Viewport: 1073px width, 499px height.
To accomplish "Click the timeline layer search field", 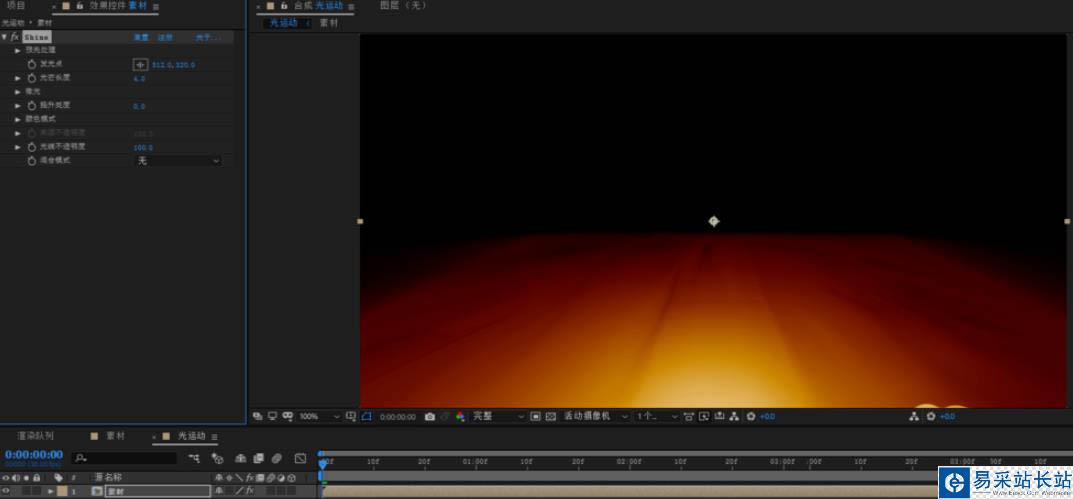I will click(125, 458).
